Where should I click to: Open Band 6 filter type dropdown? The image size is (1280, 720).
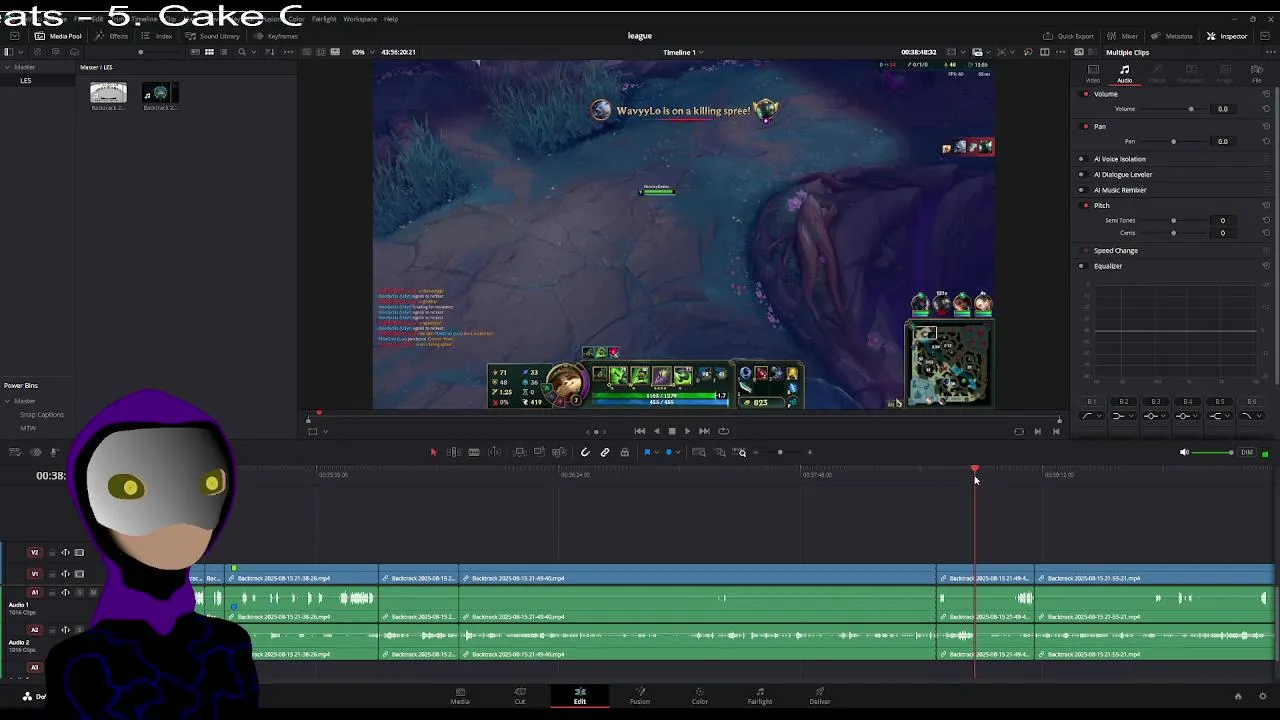click(x=1251, y=416)
